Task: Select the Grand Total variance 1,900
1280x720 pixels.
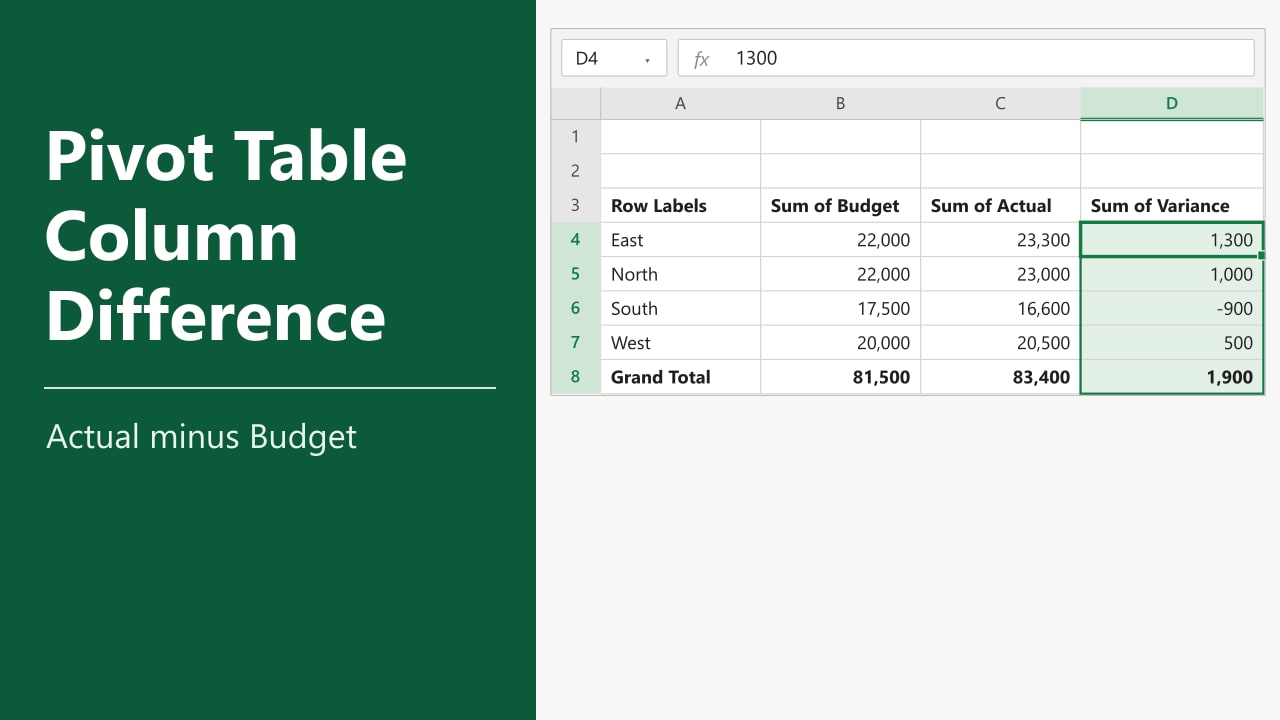Action: coord(1172,376)
